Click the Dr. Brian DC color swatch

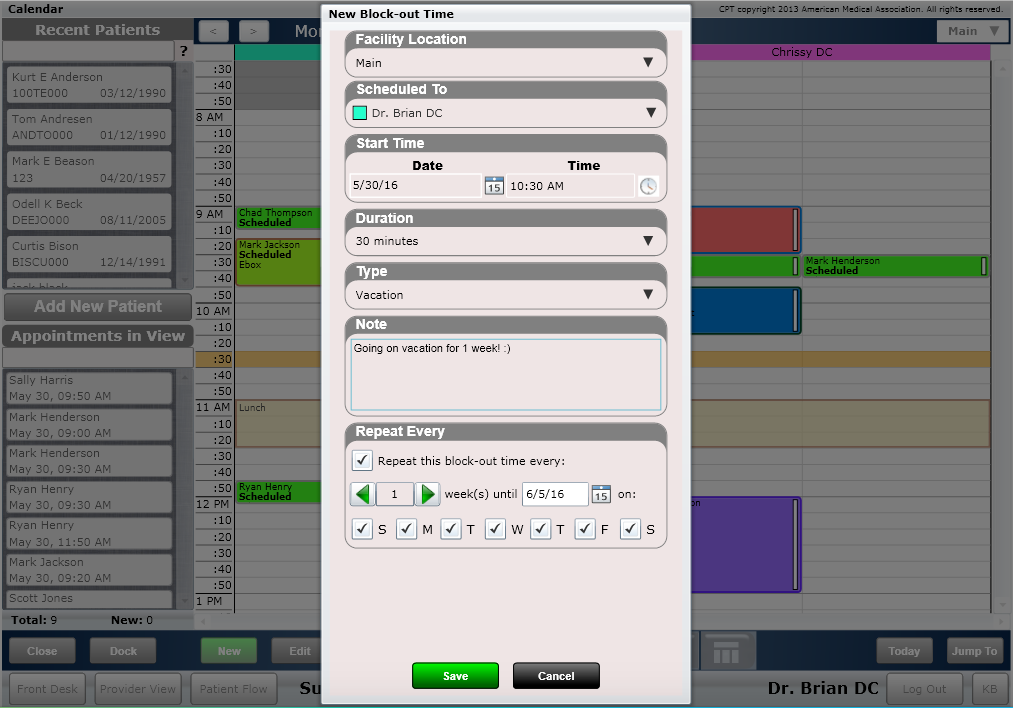coord(360,113)
